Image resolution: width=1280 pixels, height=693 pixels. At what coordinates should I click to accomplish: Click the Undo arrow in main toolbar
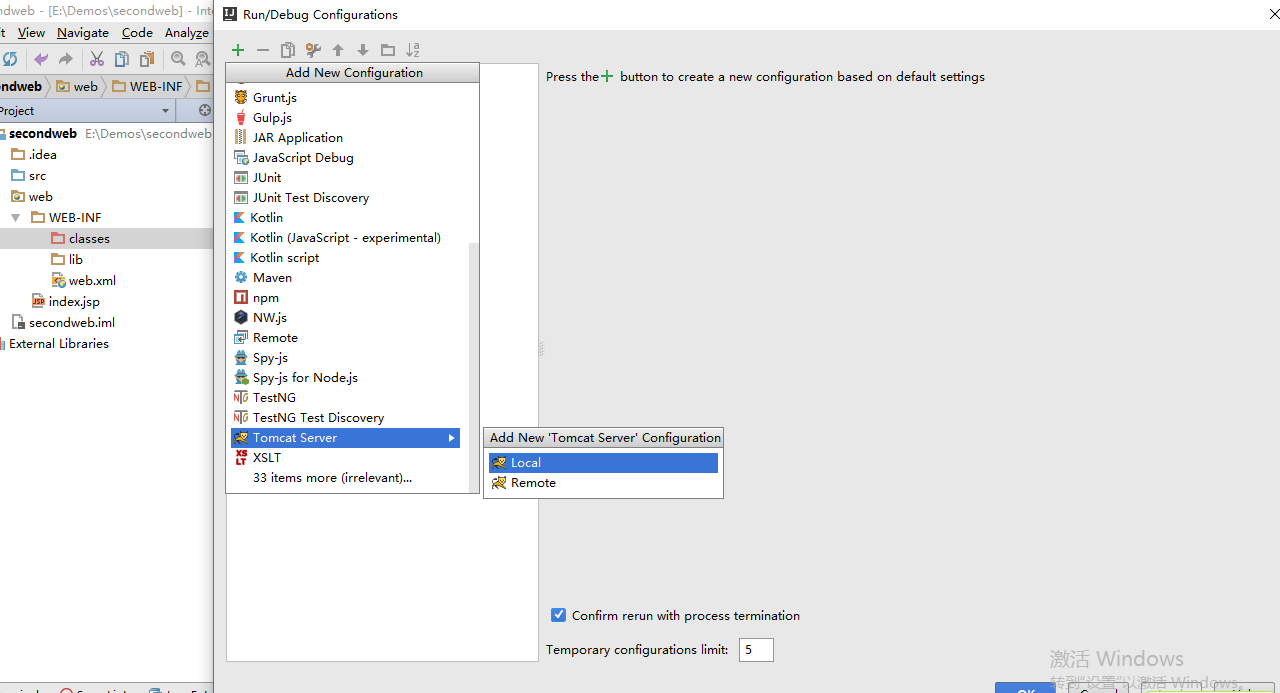pos(41,59)
